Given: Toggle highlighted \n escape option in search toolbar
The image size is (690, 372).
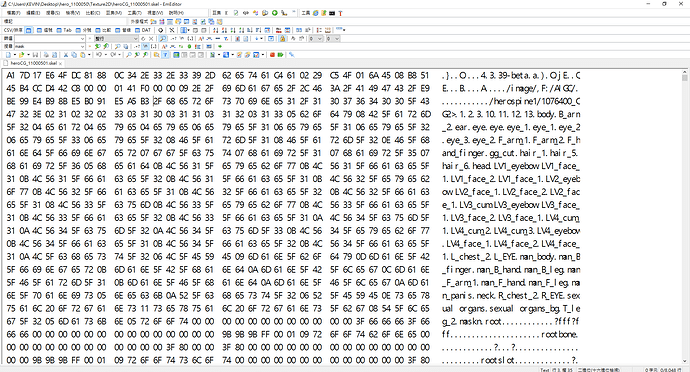Looking at the screenshot, I should pyautogui.click(x=145, y=46).
